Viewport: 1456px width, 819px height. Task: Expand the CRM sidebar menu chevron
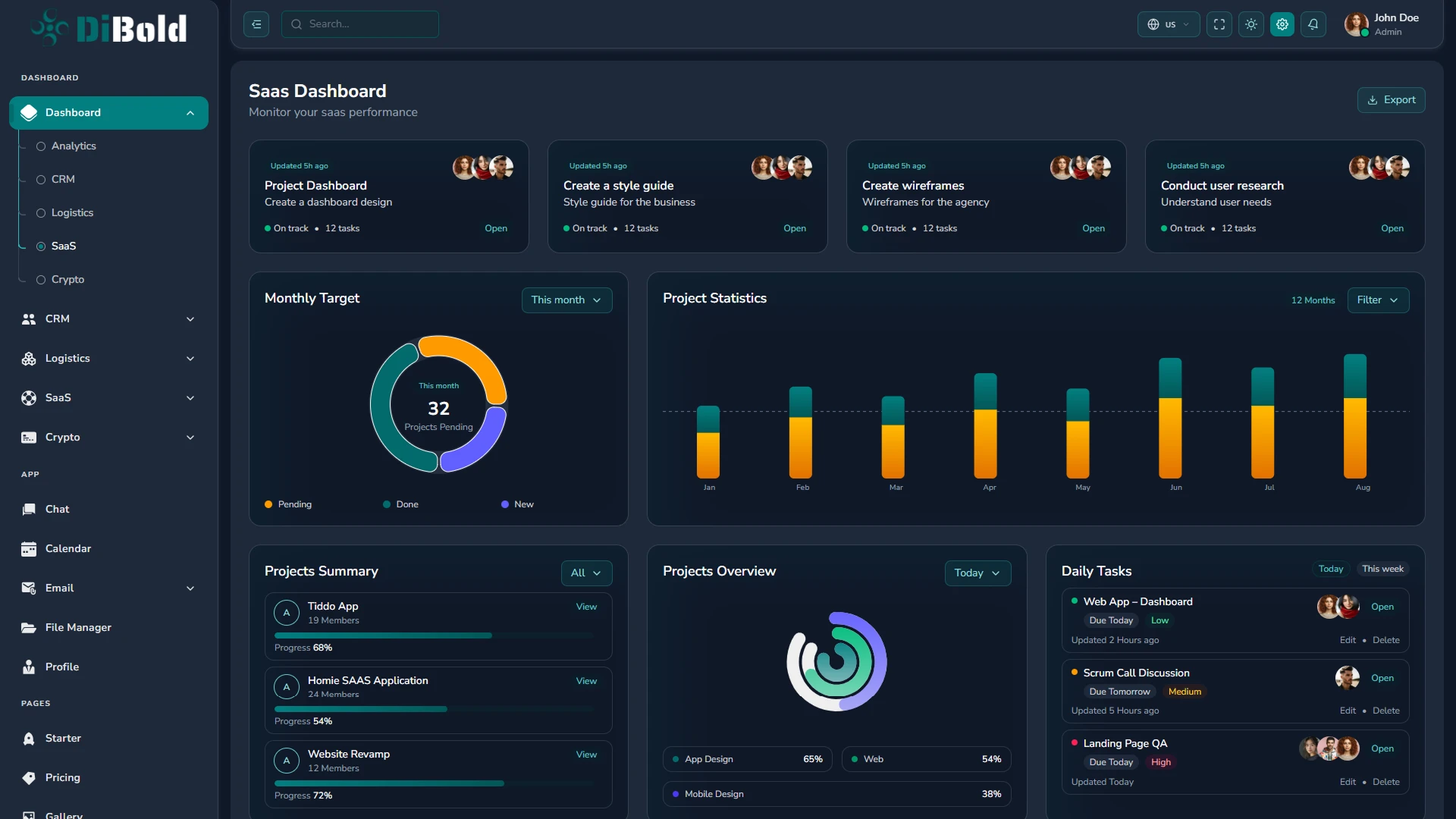pyautogui.click(x=190, y=319)
